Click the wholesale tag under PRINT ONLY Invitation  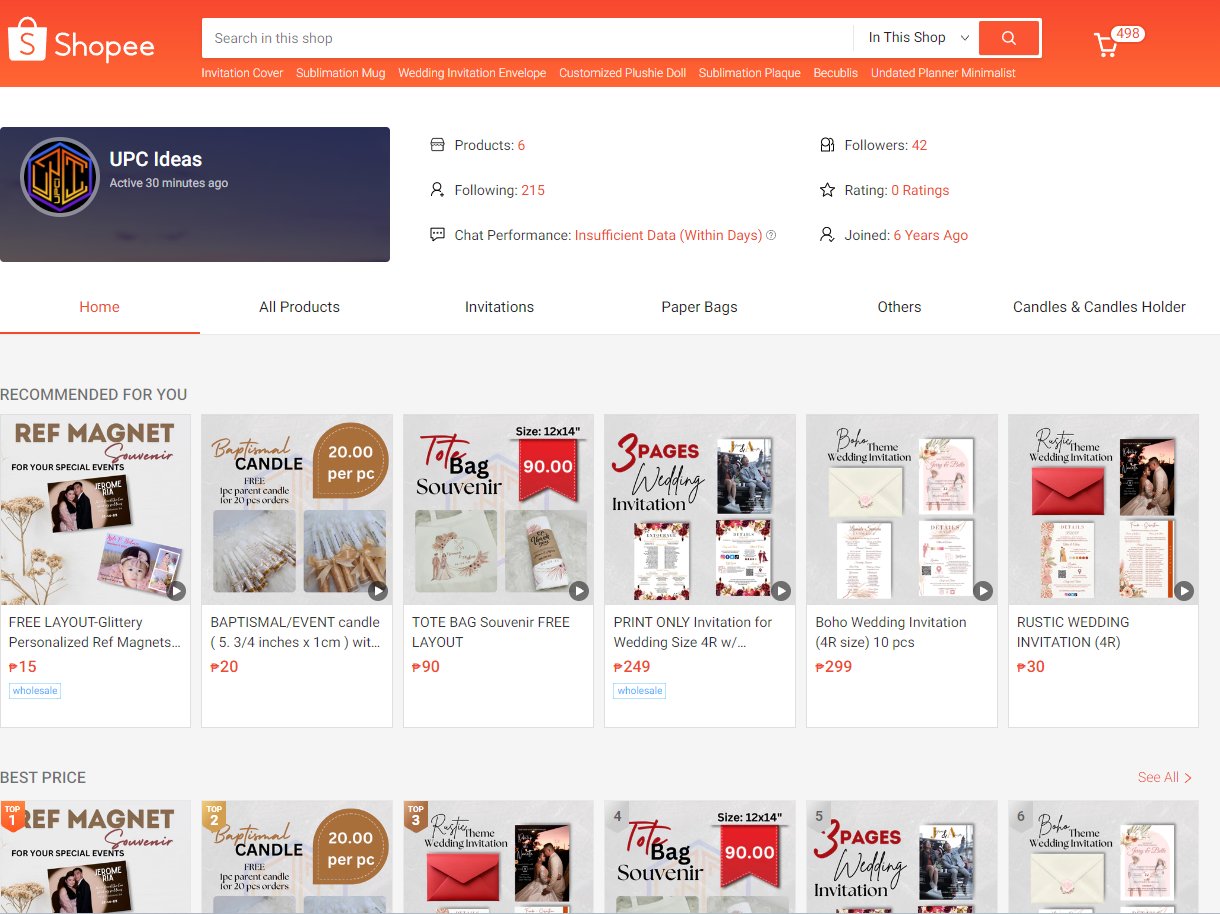pyautogui.click(x=640, y=691)
